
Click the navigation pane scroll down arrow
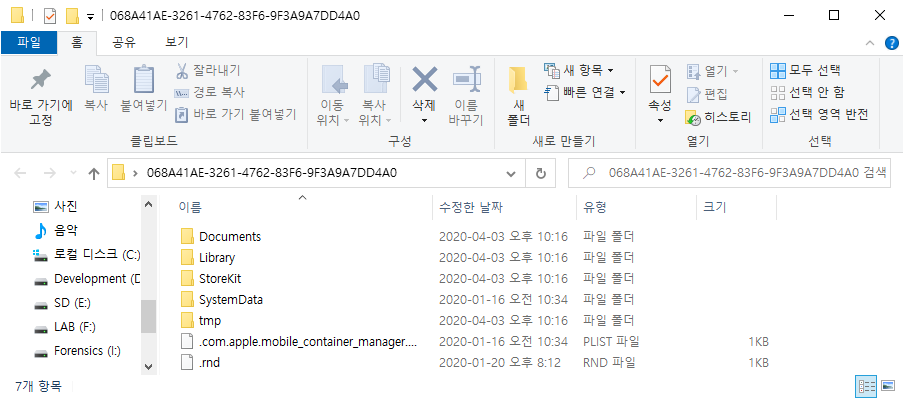pos(148,366)
